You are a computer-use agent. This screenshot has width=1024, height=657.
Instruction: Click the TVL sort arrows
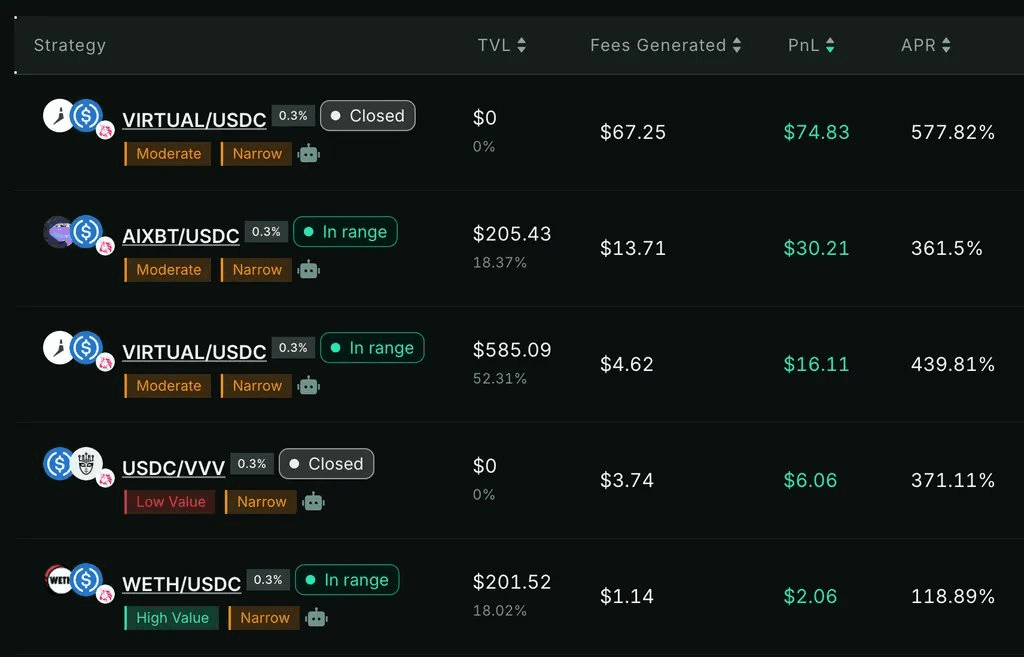pos(522,44)
